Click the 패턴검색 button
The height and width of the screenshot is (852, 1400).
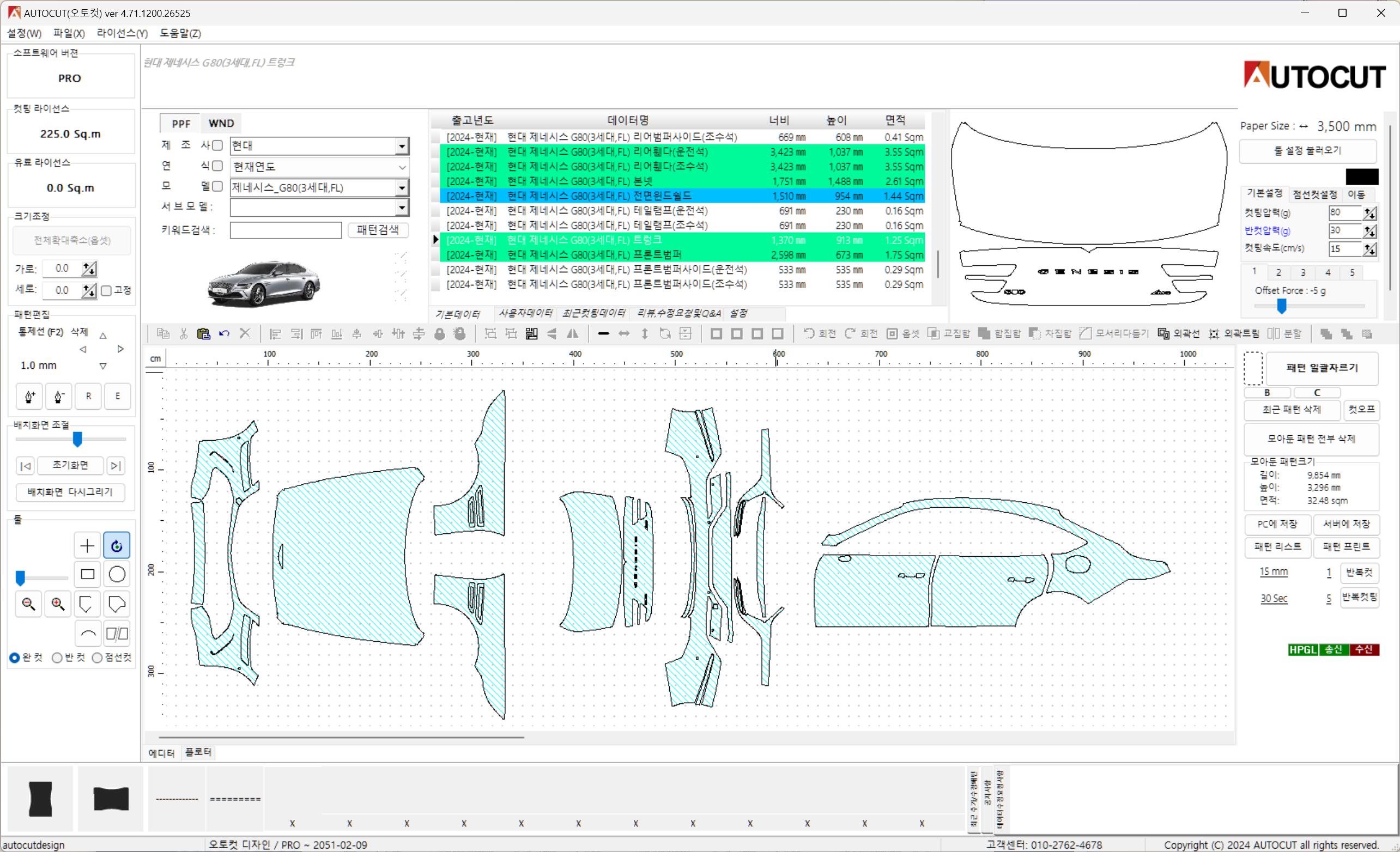coord(378,230)
